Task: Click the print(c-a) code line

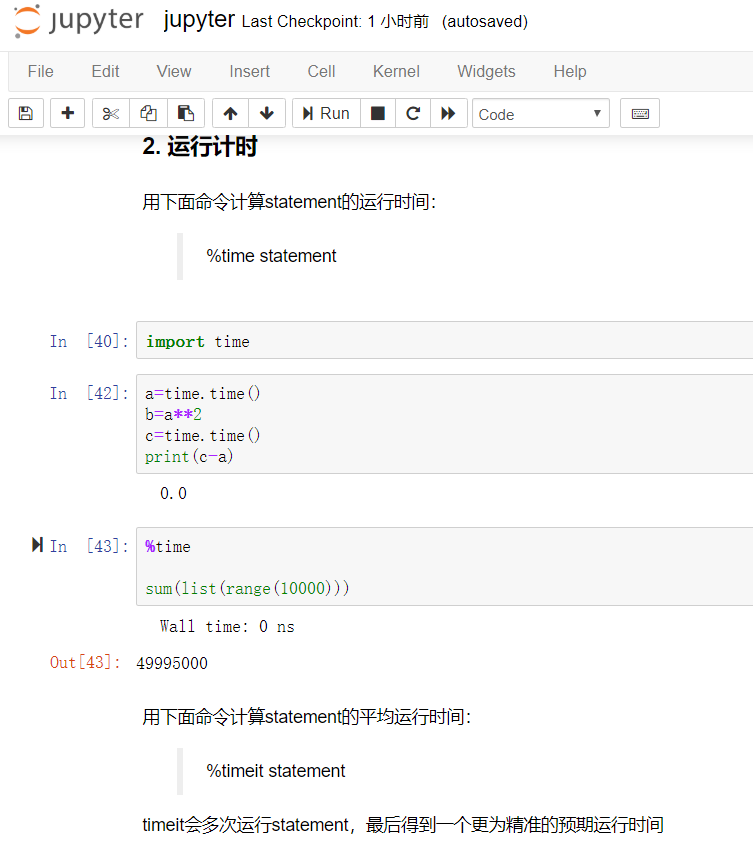Action: 189,456
